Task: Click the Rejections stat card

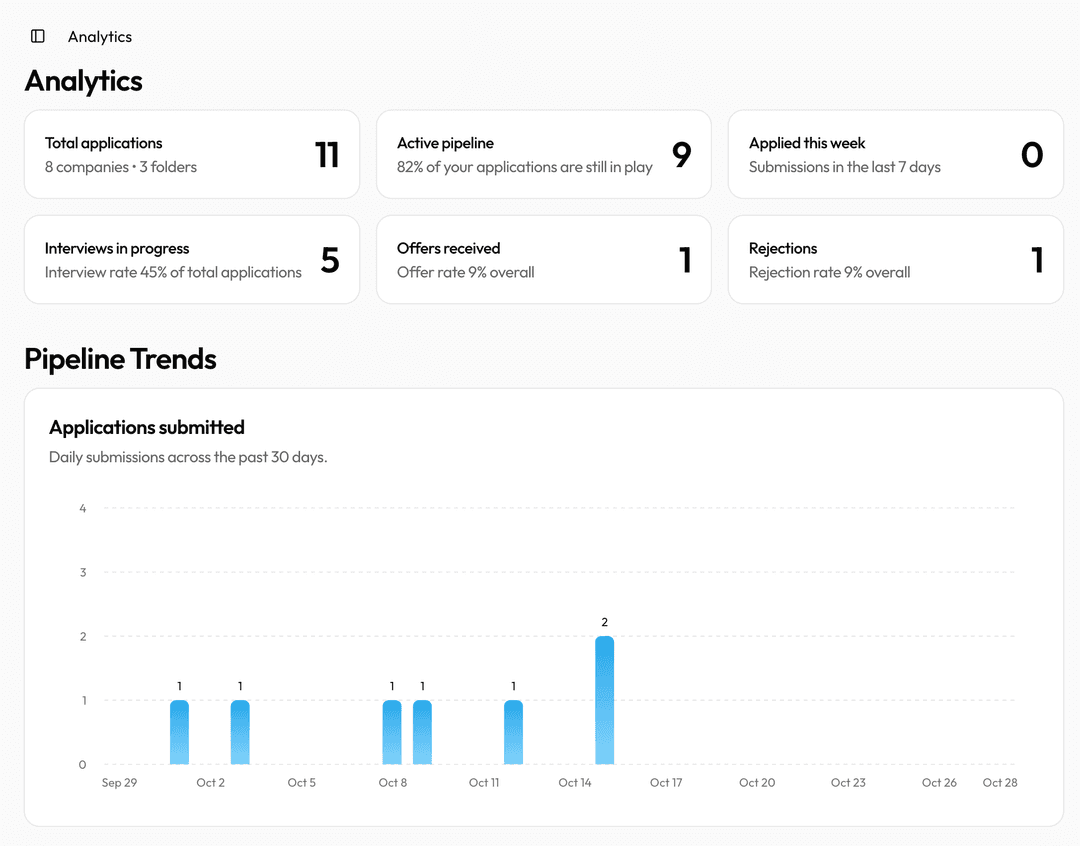Action: click(895, 259)
